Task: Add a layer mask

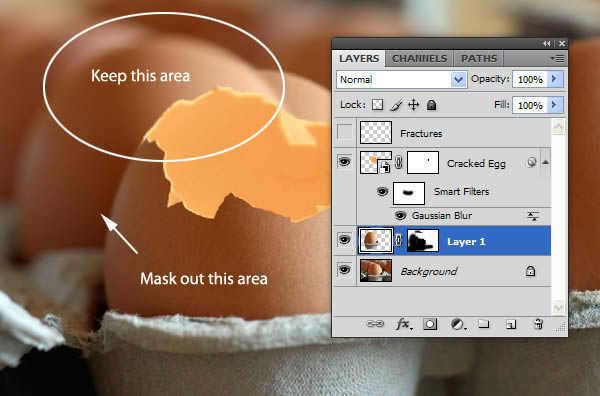Action: pos(430,324)
